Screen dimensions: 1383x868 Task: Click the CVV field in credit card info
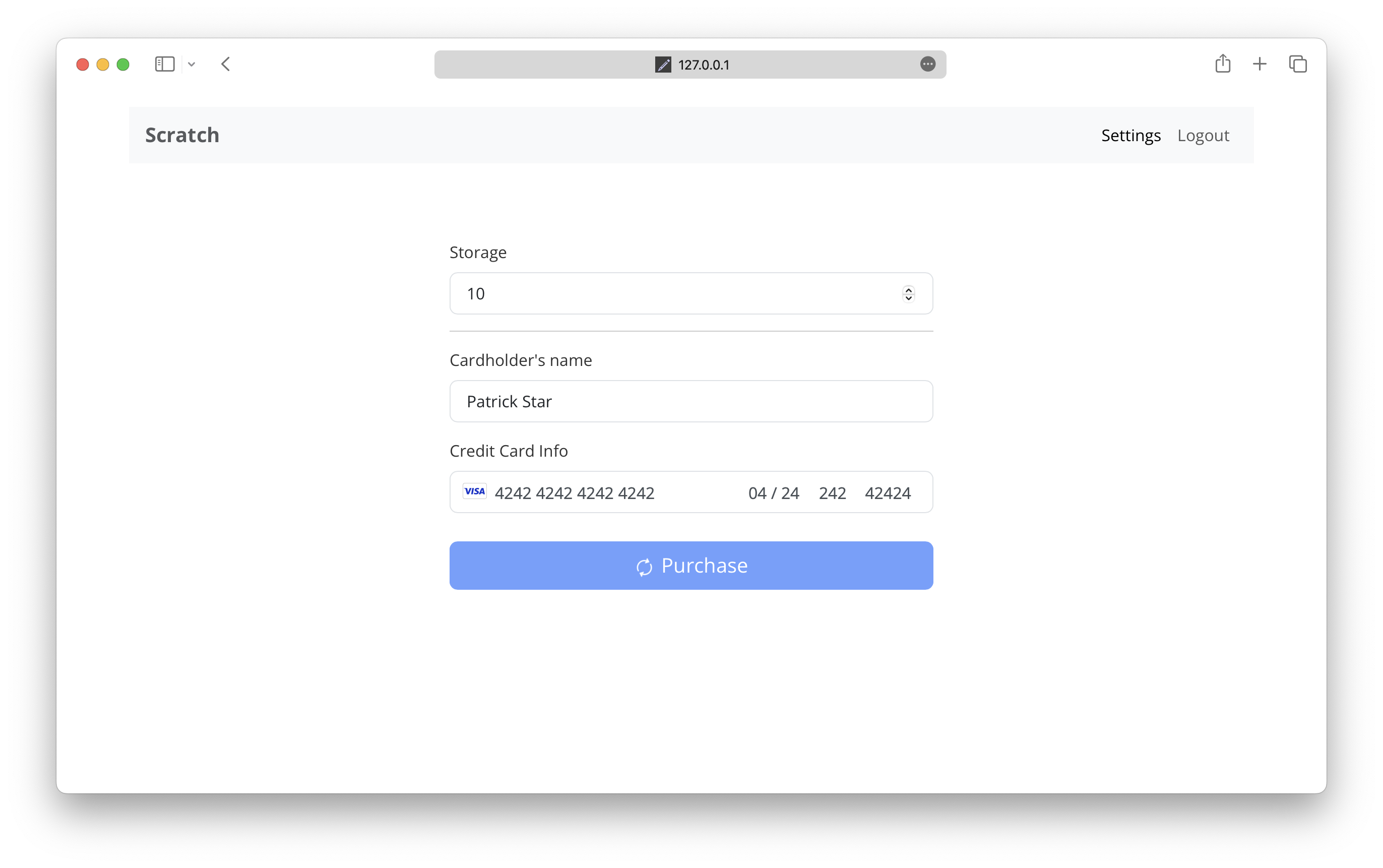click(832, 493)
